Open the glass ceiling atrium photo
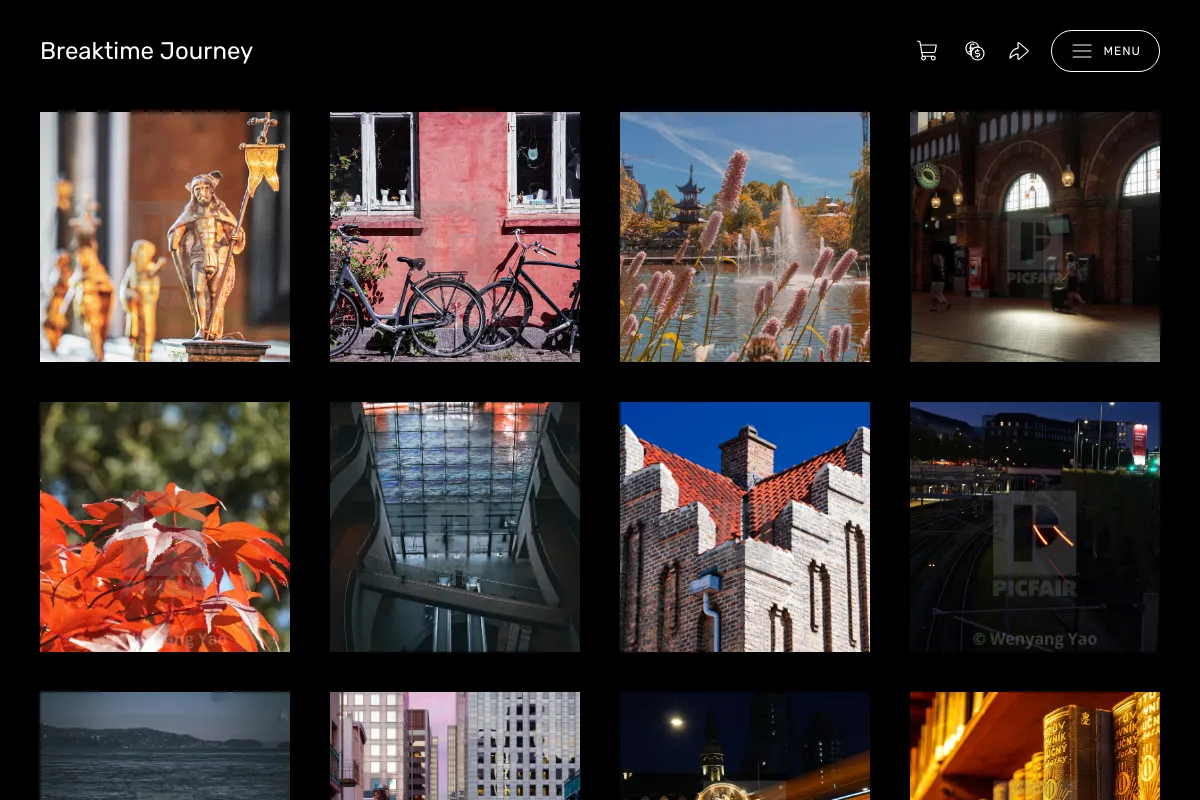1200x800 pixels. 455,527
